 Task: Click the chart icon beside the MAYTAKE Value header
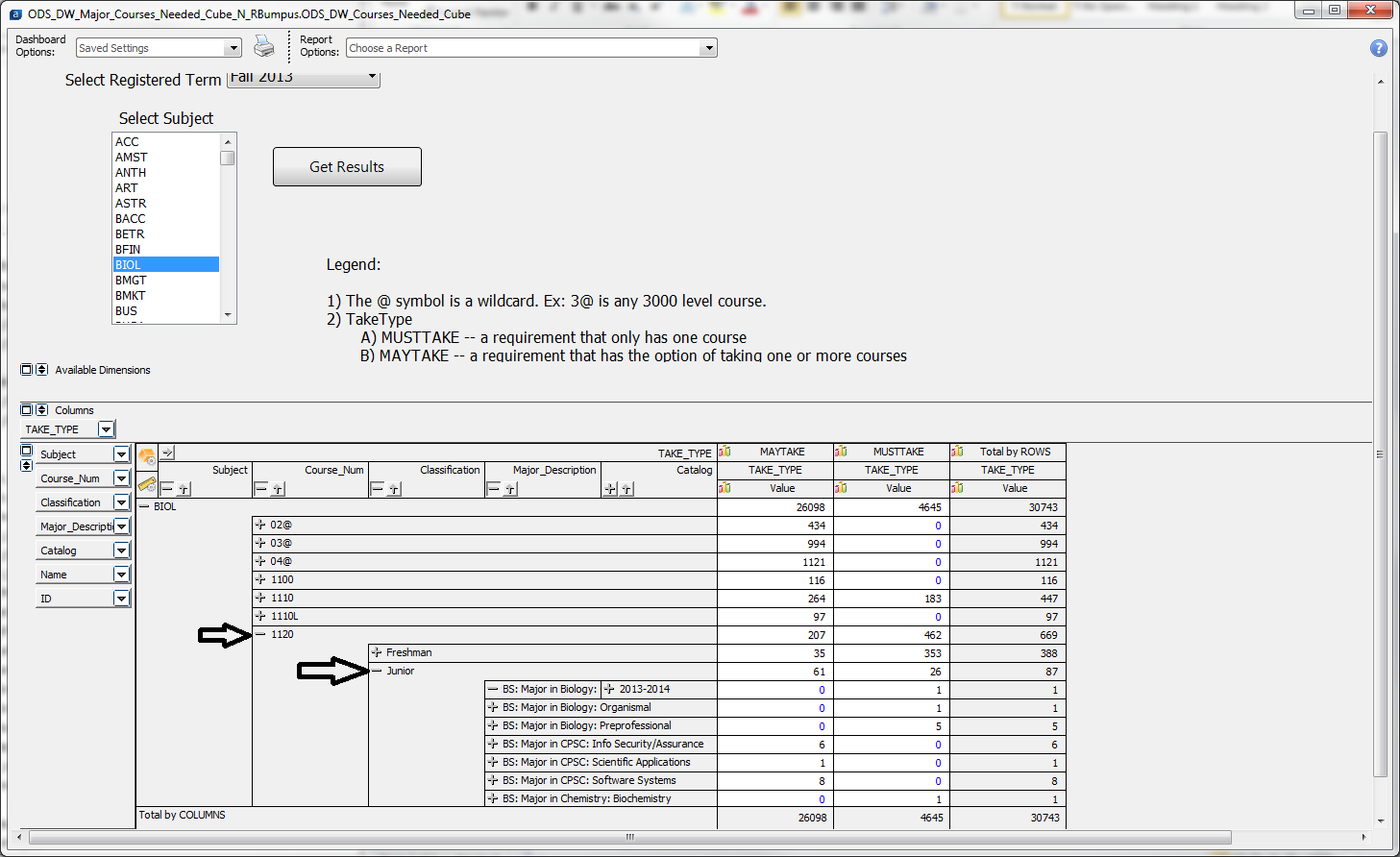click(725, 488)
